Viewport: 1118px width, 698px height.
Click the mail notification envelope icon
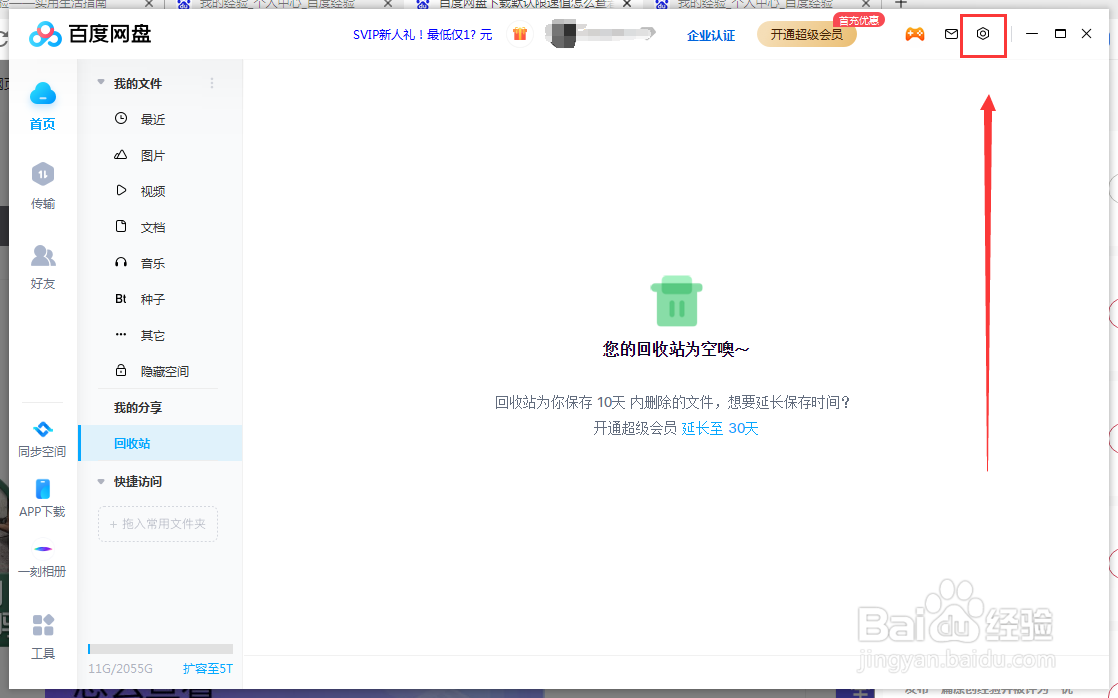point(951,34)
